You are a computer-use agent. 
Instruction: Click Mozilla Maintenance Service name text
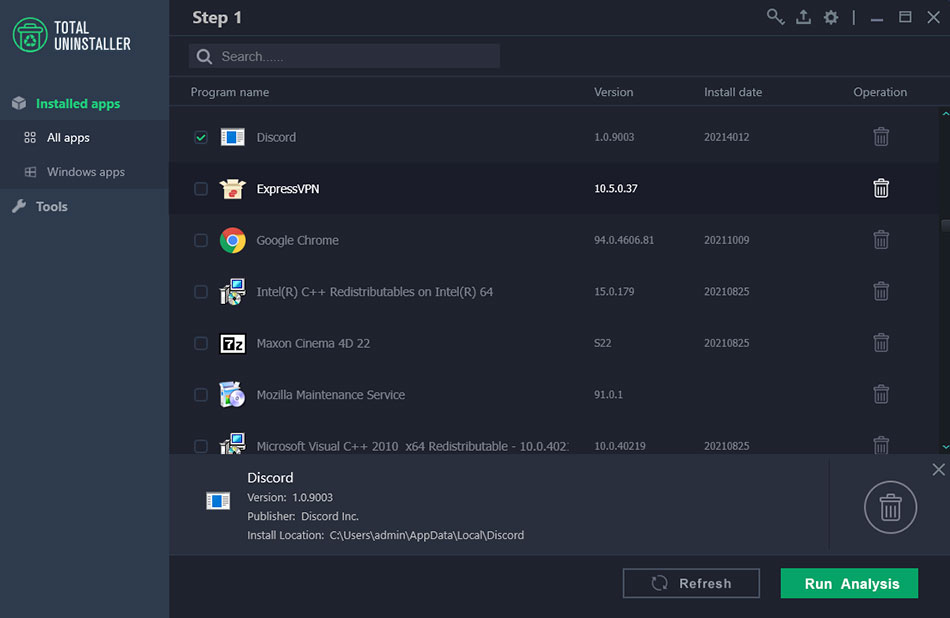pos(331,394)
